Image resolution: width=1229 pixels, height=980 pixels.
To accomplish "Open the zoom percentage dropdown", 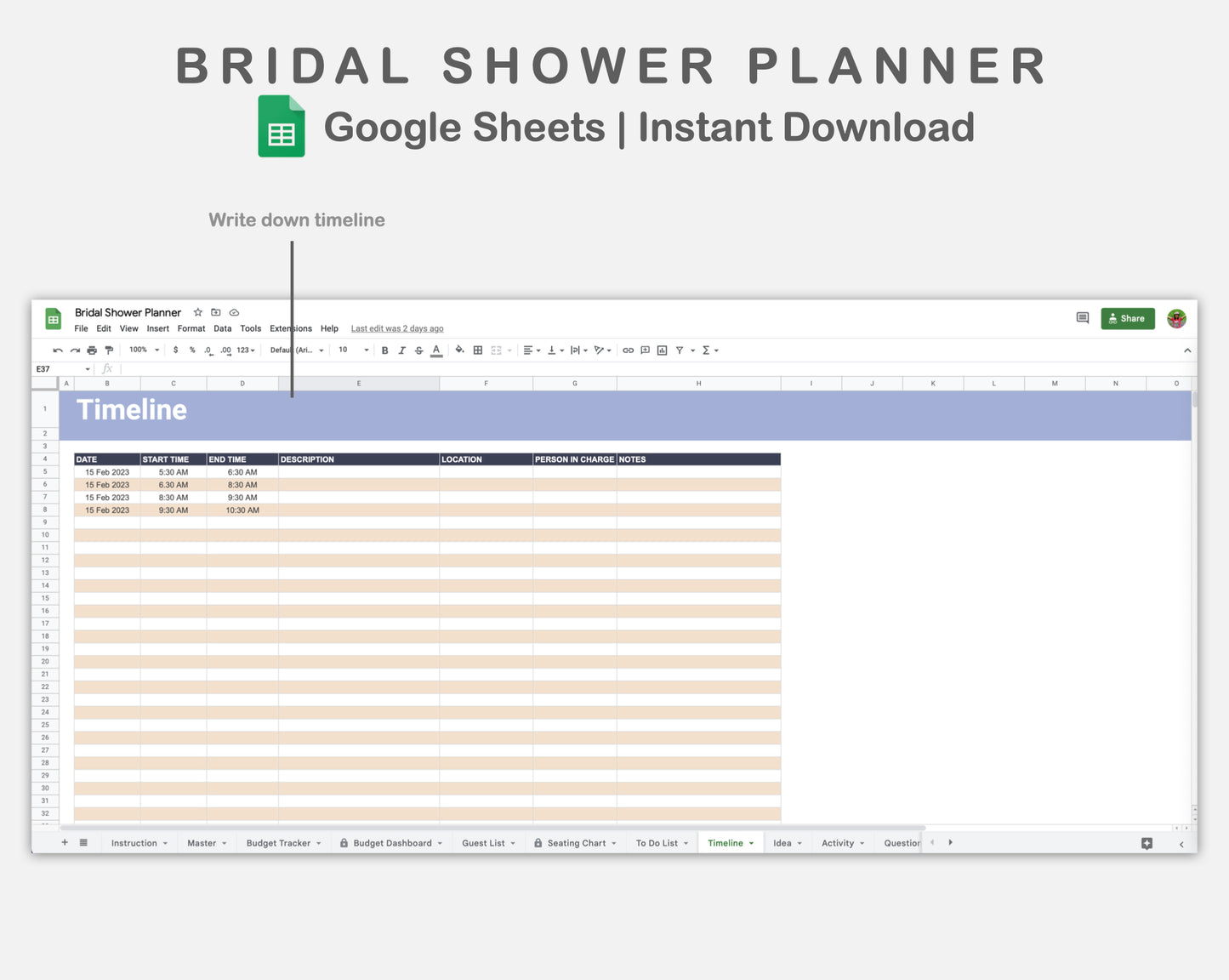I will pyautogui.click(x=141, y=350).
